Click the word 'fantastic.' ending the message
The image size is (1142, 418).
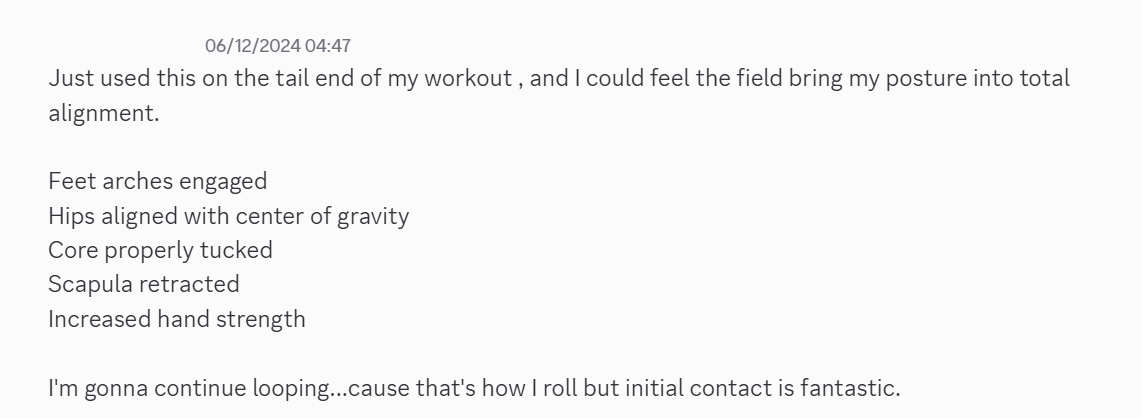pos(850,388)
